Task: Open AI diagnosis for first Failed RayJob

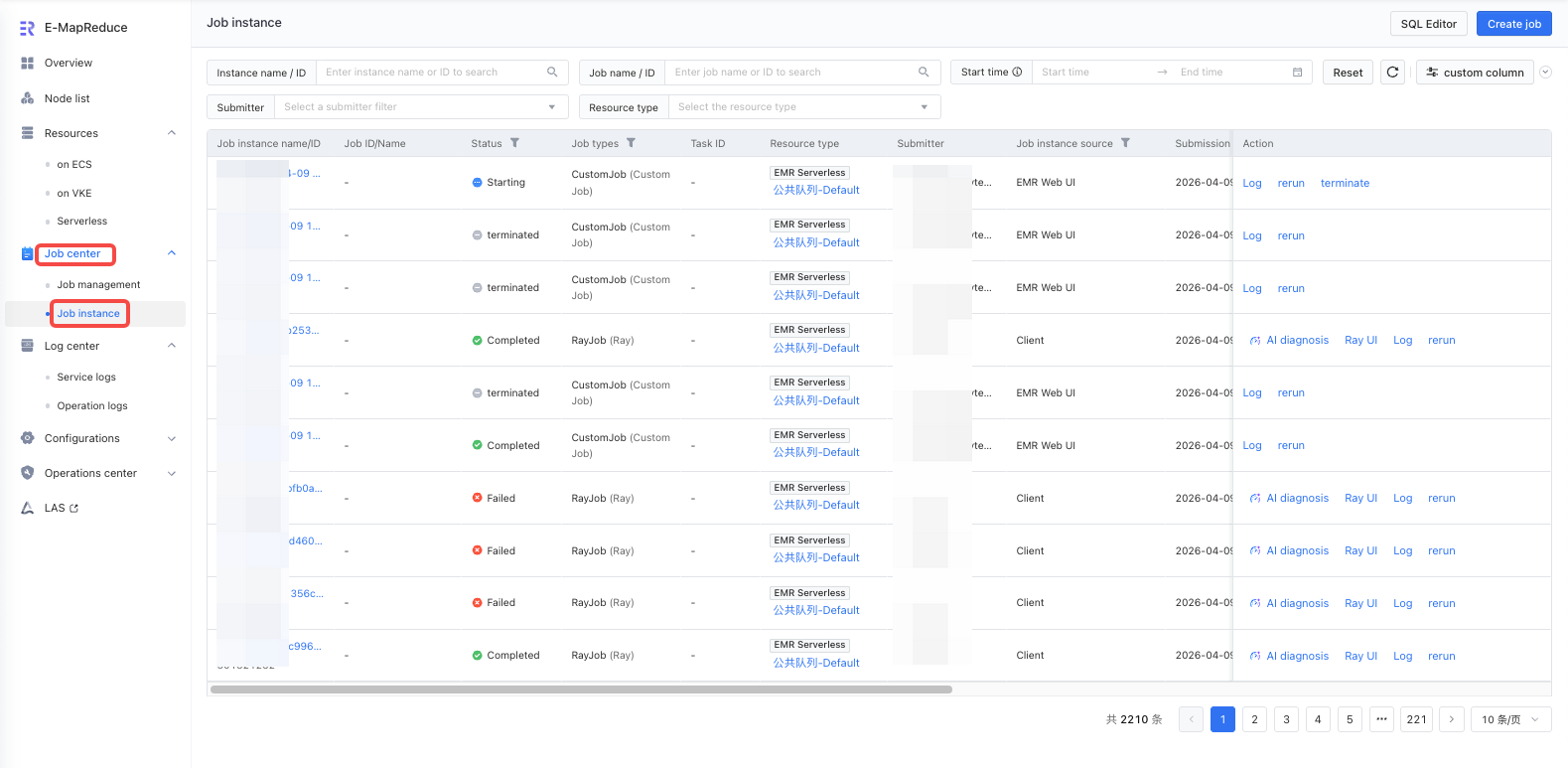Action: 1289,498
